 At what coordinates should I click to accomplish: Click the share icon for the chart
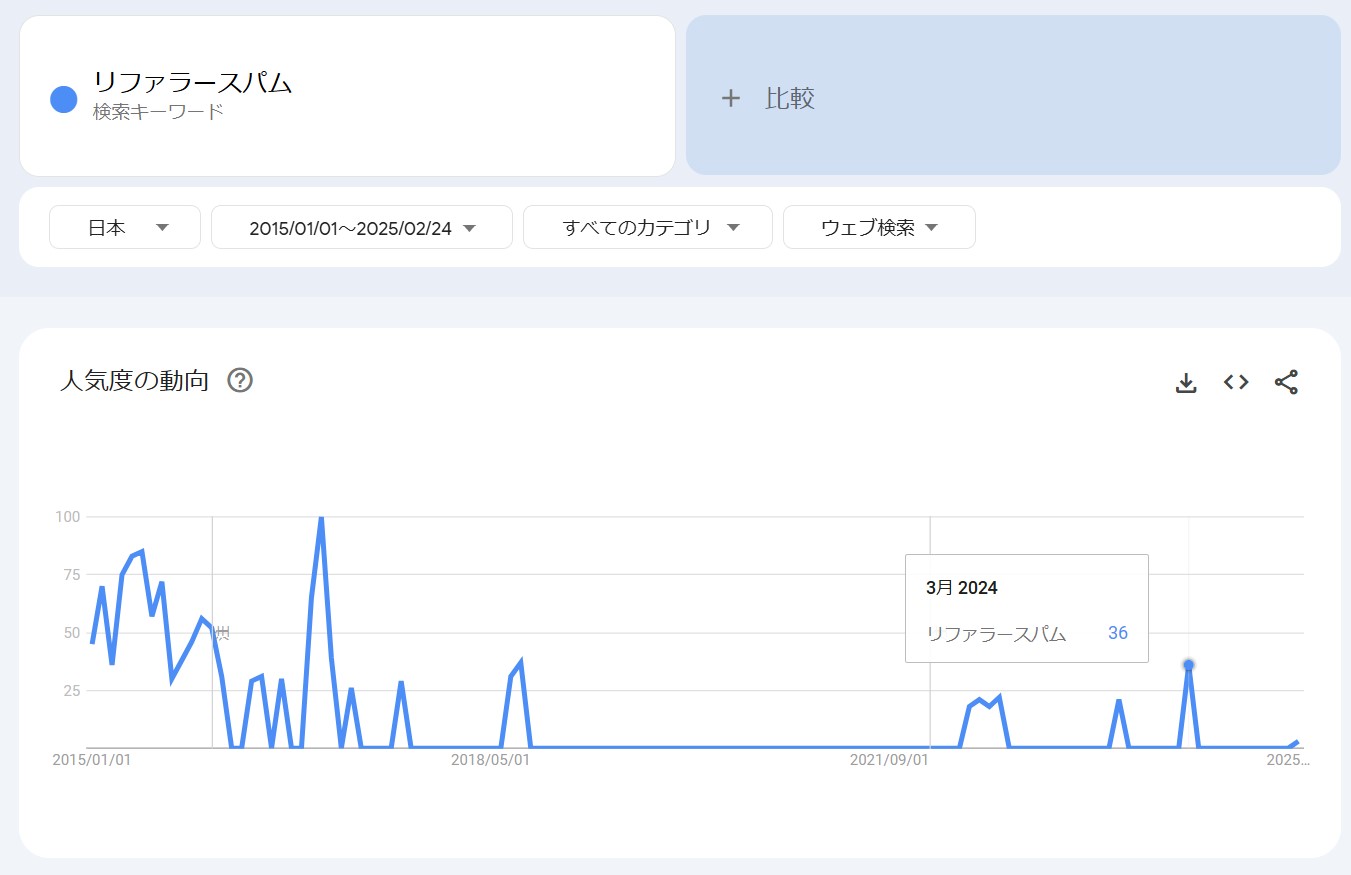[1286, 382]
